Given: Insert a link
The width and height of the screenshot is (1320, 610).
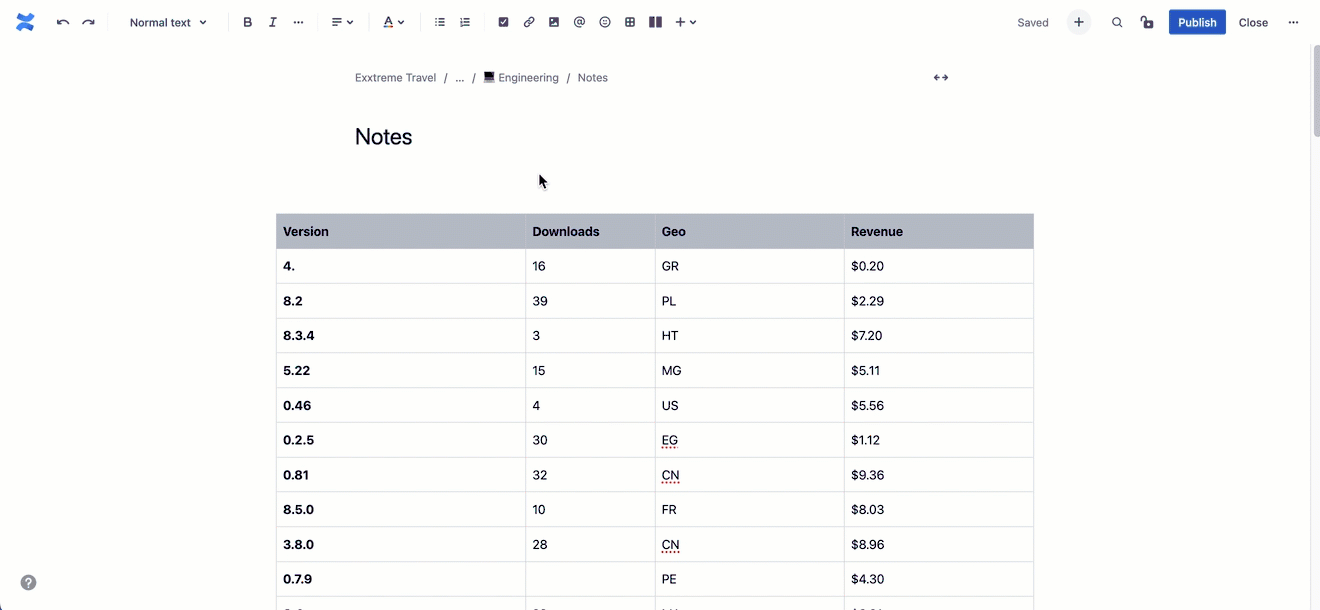Looking at the screenshot, I should [x=529, y=22].
